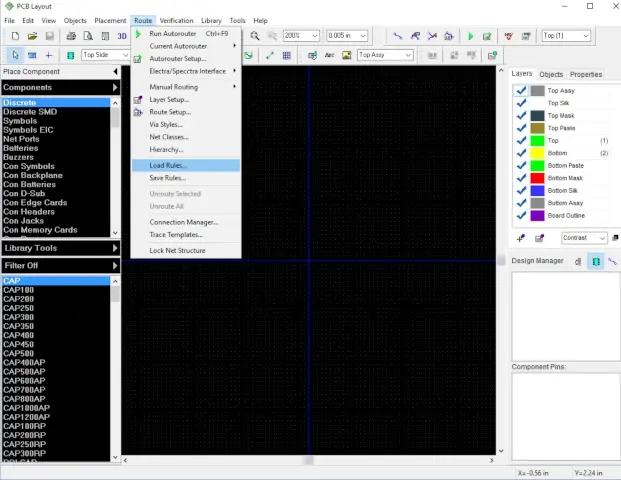Viewport: 621px width, 480px height.
Task: Uncheck the Bottom Mask layer
Action: [x=521, y=178]
